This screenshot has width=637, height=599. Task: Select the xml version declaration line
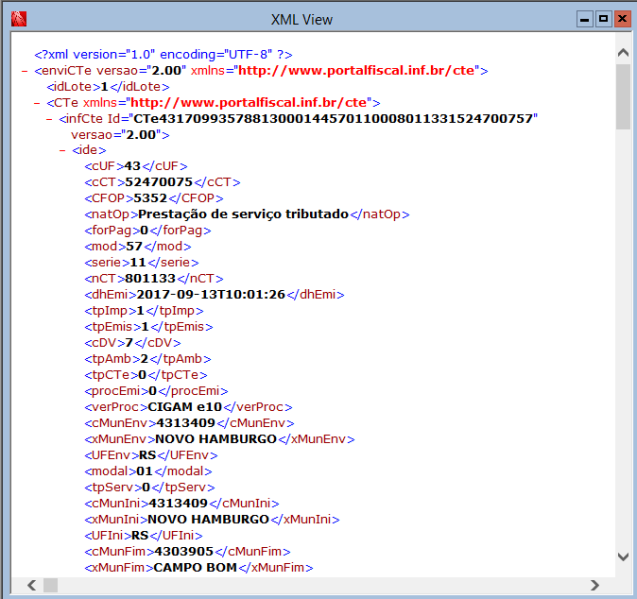coord(163,54)
